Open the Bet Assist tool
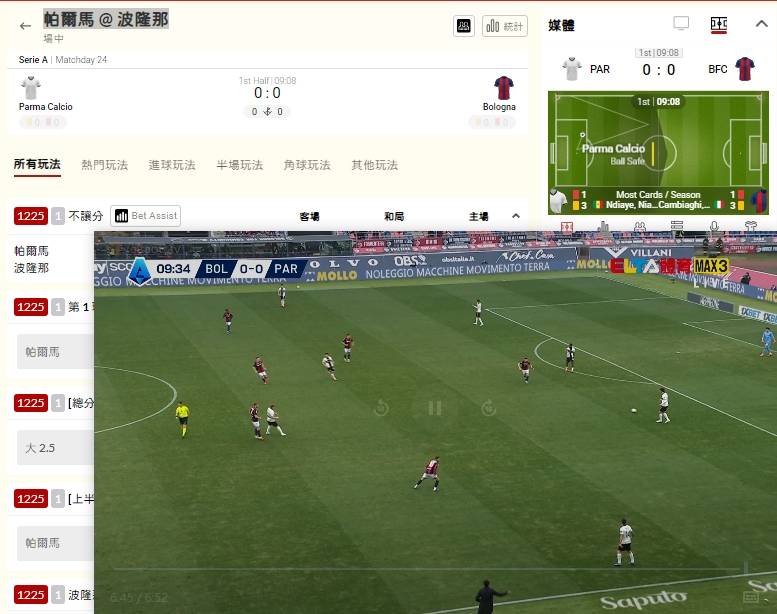The image size is (777, 614). coord(146,216)
